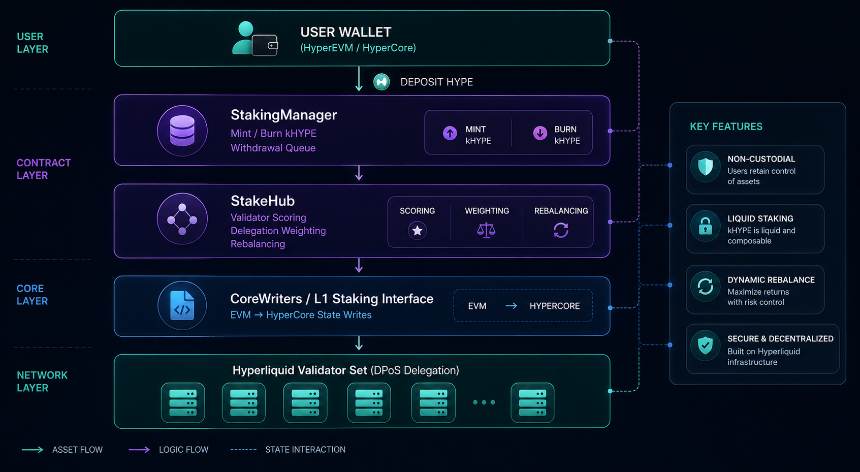Click the Non-Custodial shield icon
Image resolution: width=860 pixels, height=472 pixels.
(705, 167)
